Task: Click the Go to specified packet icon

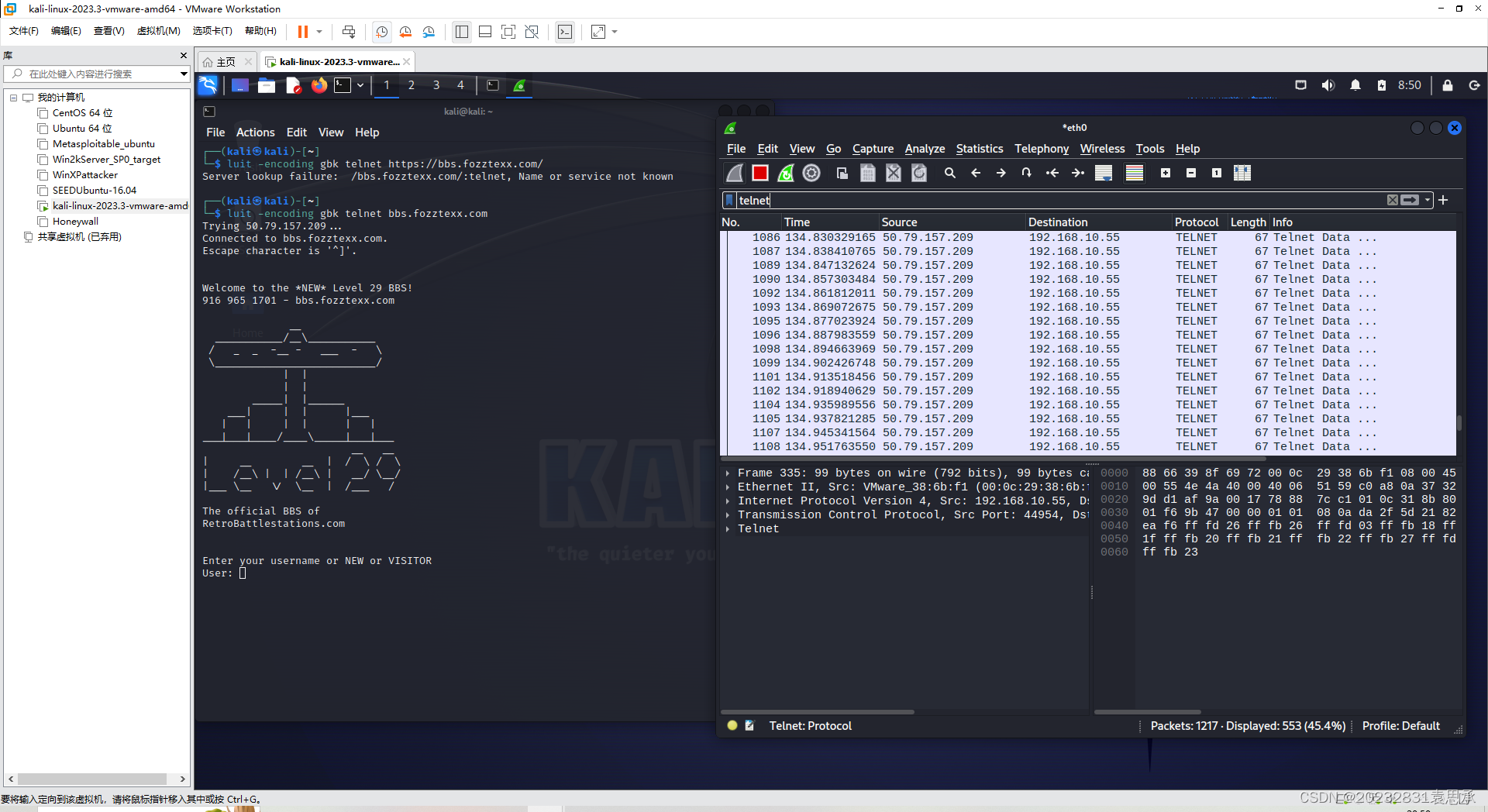Action: [1027, 173]
